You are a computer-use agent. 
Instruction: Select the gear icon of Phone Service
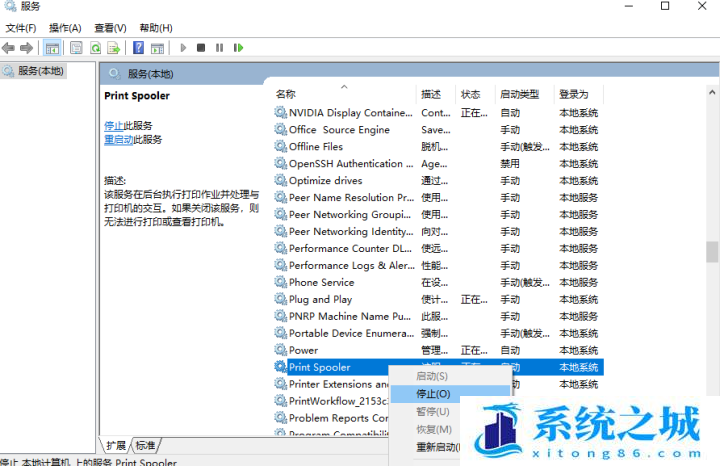coord(281,282)
